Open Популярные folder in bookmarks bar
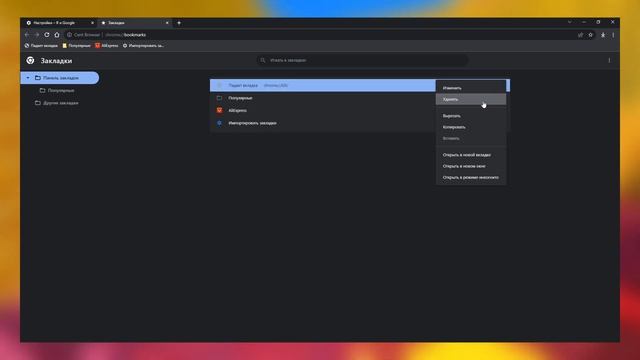640x360 pixels. pyautogui.click(x=76, y=46)
